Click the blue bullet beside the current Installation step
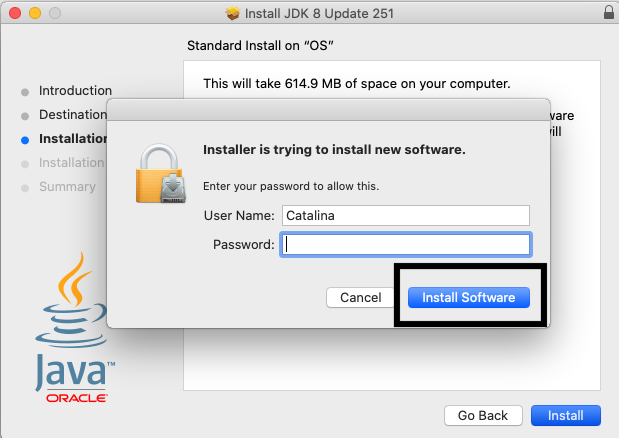The width and height of the screenshot is (619, 438). tap(25, 140)
